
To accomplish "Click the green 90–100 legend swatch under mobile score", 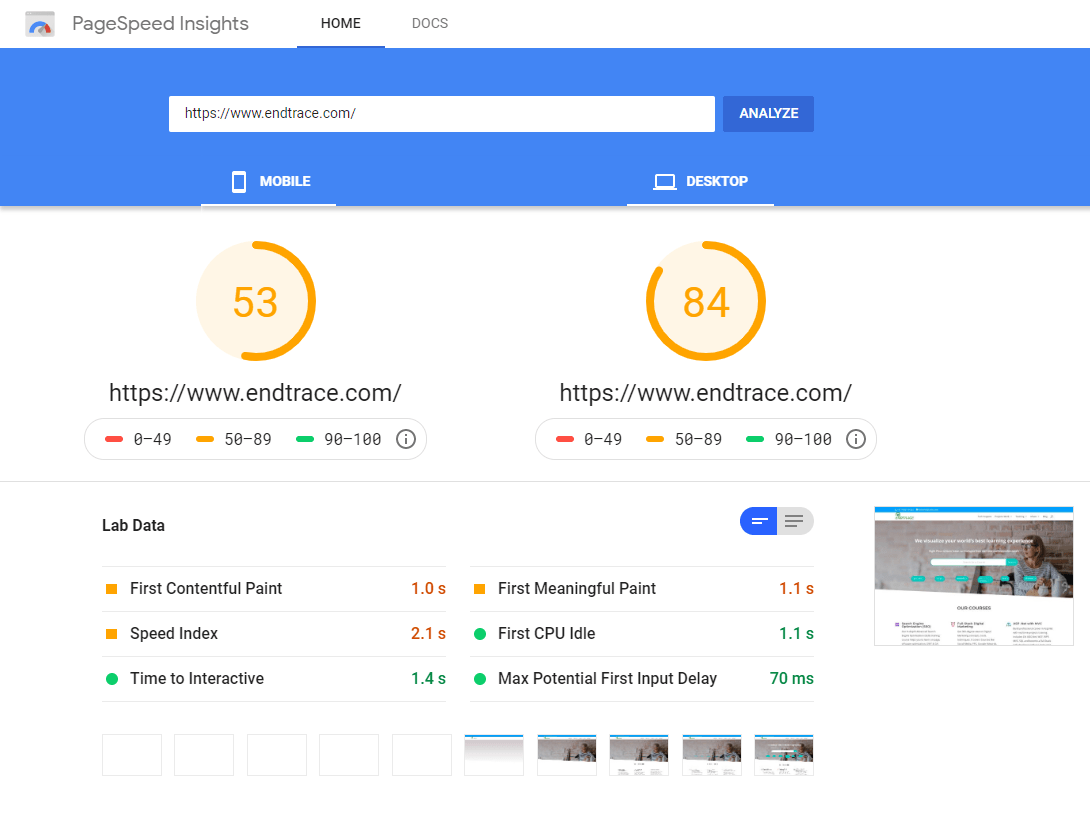I will tap(304, 439).
